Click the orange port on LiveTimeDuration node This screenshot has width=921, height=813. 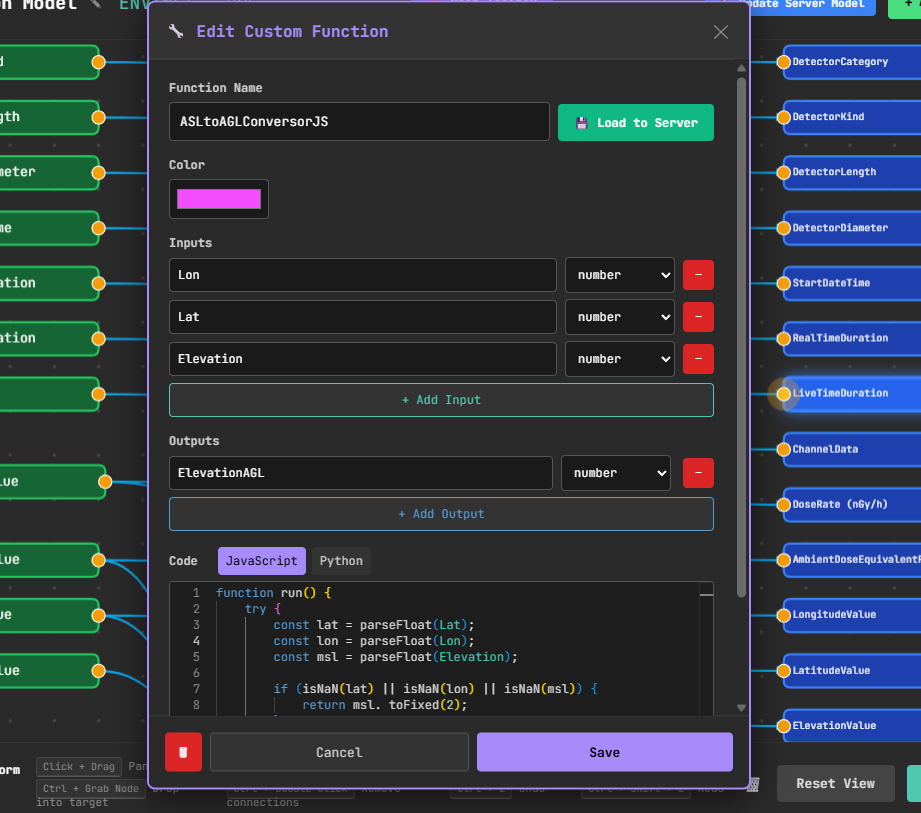pyautogui.click(x=784, y=394)
